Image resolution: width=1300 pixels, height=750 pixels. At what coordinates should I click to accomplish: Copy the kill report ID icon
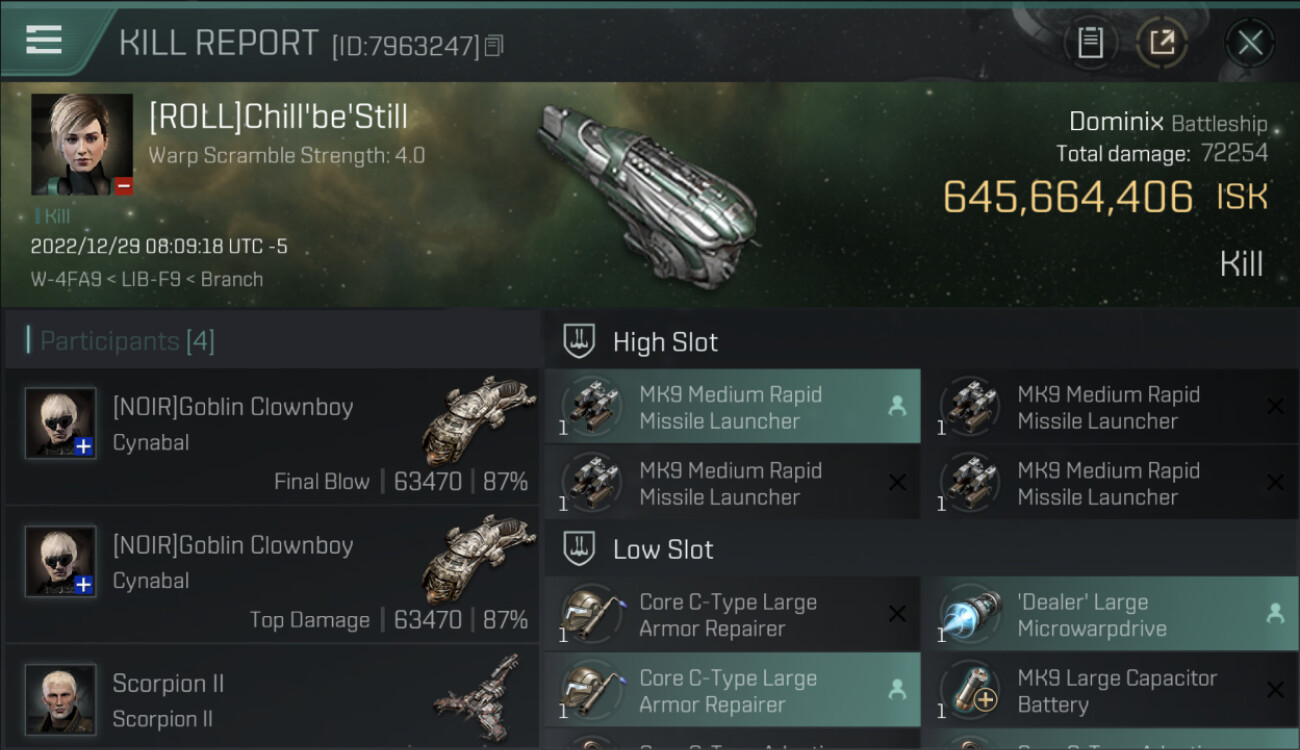point(494,46)
